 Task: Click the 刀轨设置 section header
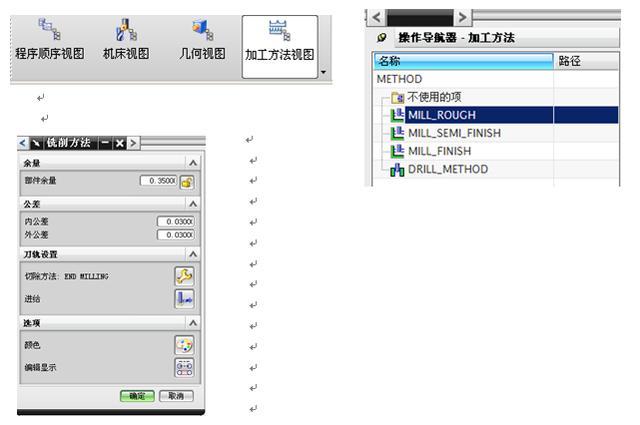coord(110,254)
